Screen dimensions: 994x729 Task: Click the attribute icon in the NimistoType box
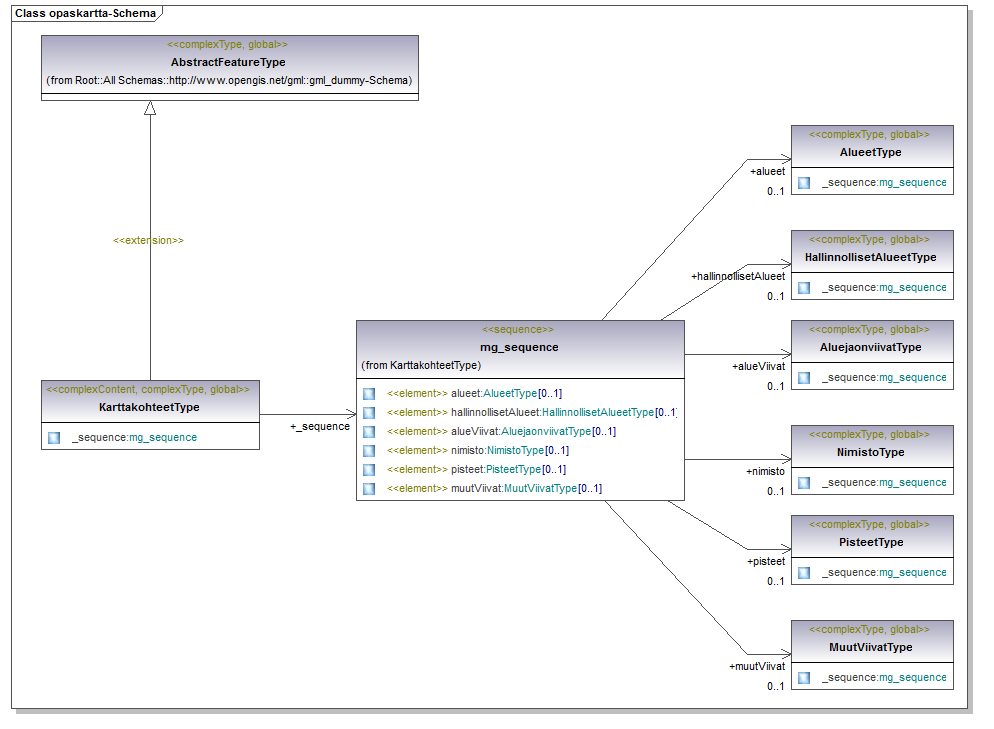tap(804, 483)
